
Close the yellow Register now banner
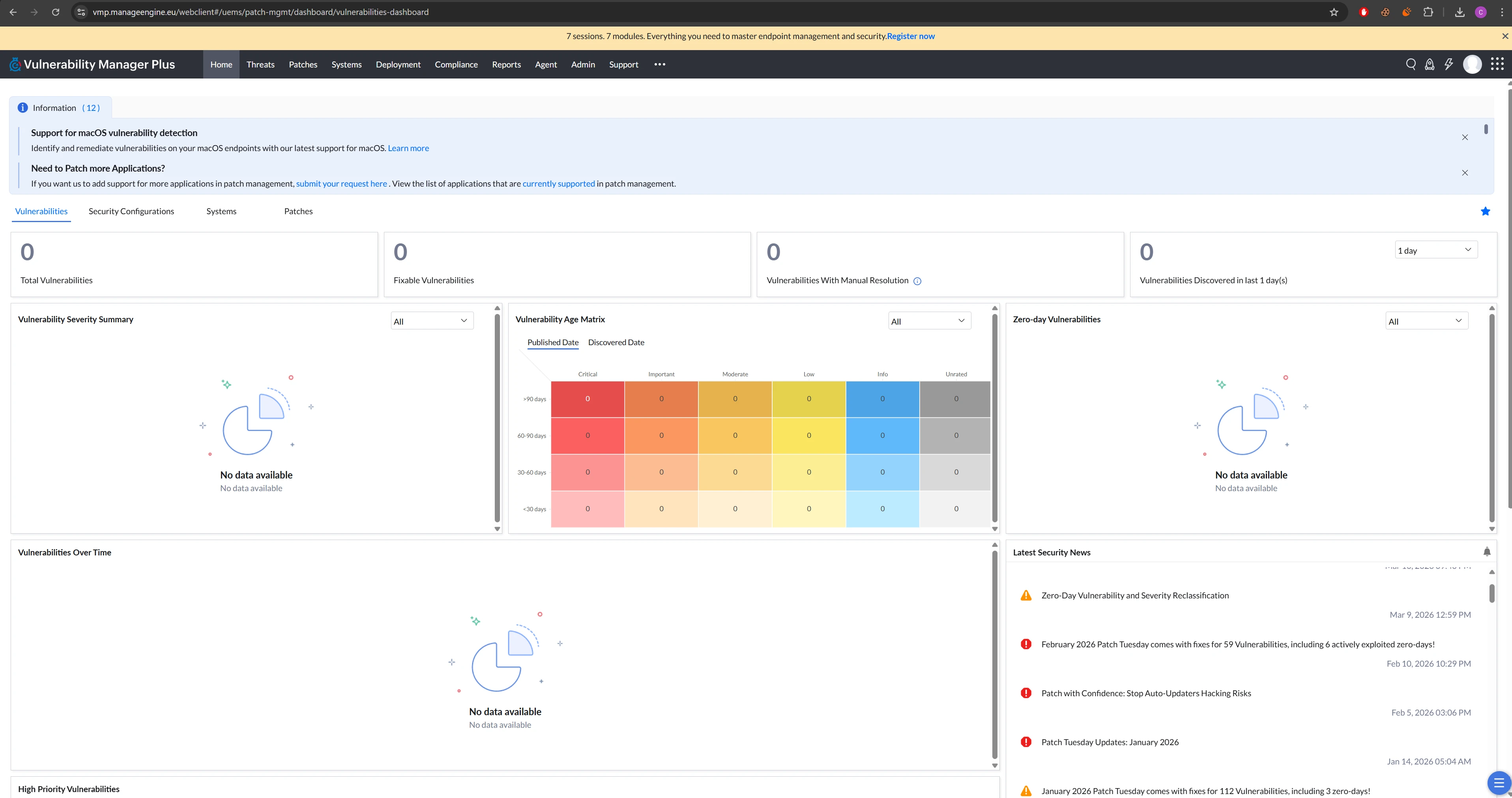pyautogui.click(x=1505, y=36)
